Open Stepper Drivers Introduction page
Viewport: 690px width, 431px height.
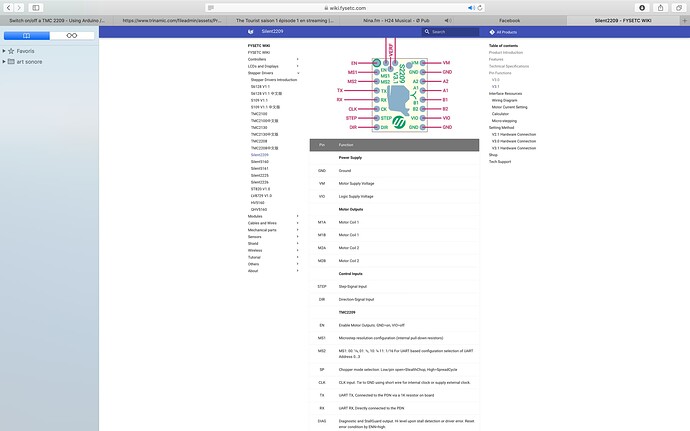pos(274,80)
